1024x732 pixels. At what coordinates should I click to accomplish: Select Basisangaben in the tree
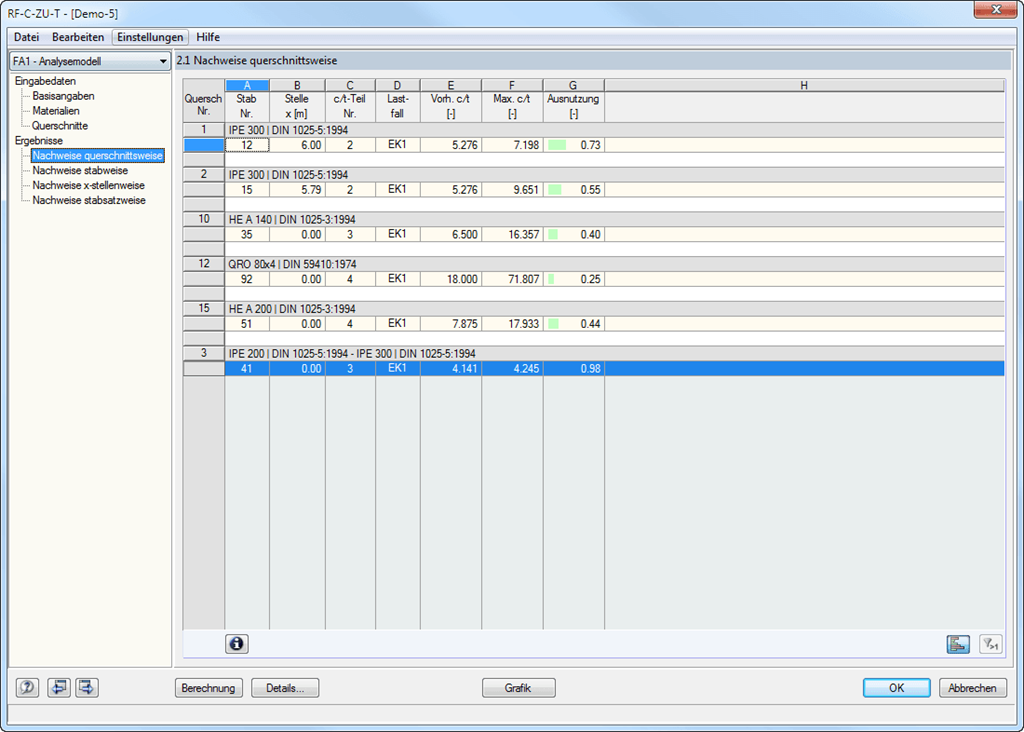coord(63,96)
